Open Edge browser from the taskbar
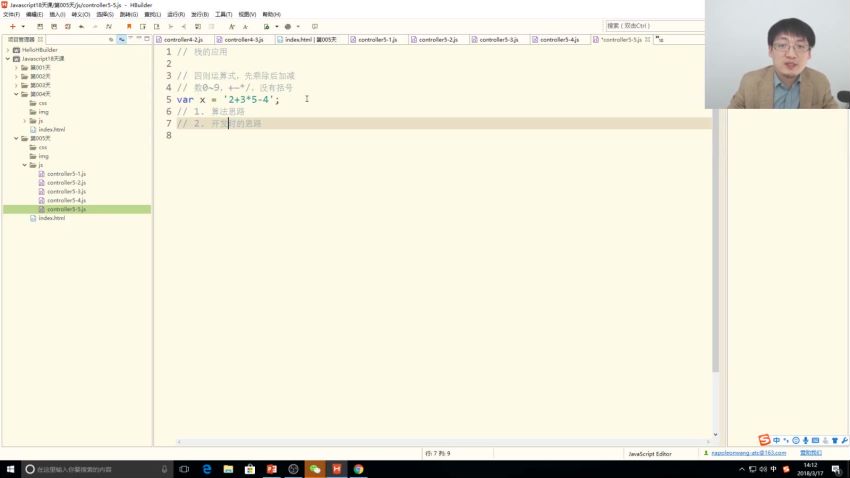The height and width of the screenshot is (478, 850). (207, 468)
